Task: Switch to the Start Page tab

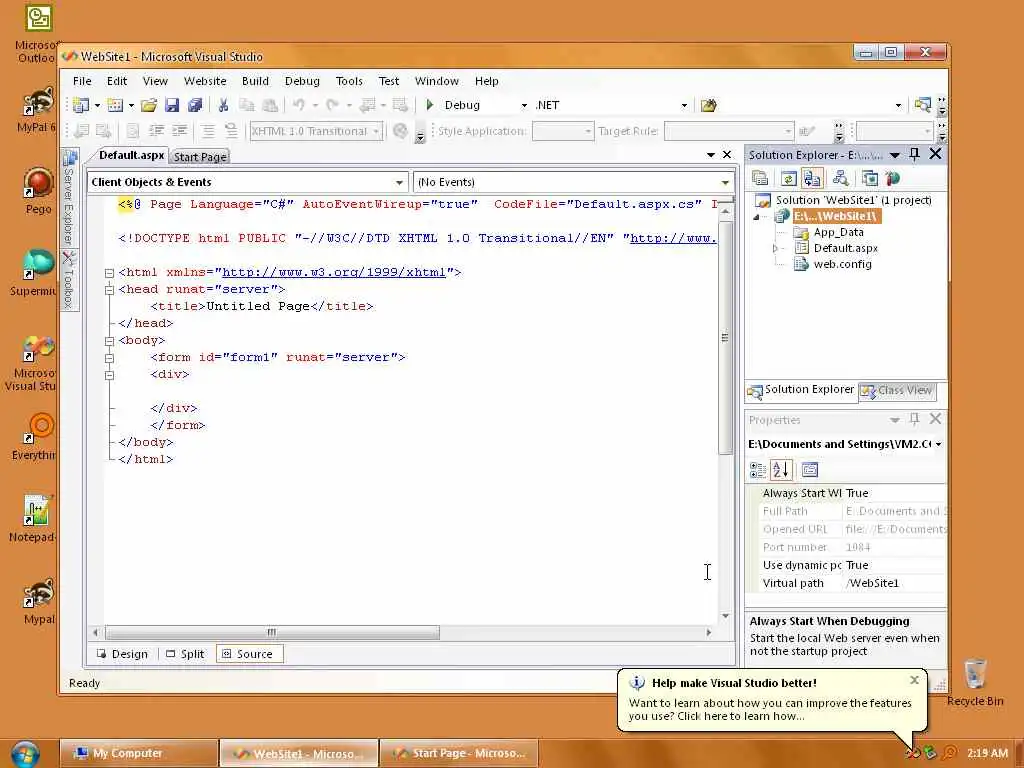Action: pyautogui.click(x=200, y=157)
